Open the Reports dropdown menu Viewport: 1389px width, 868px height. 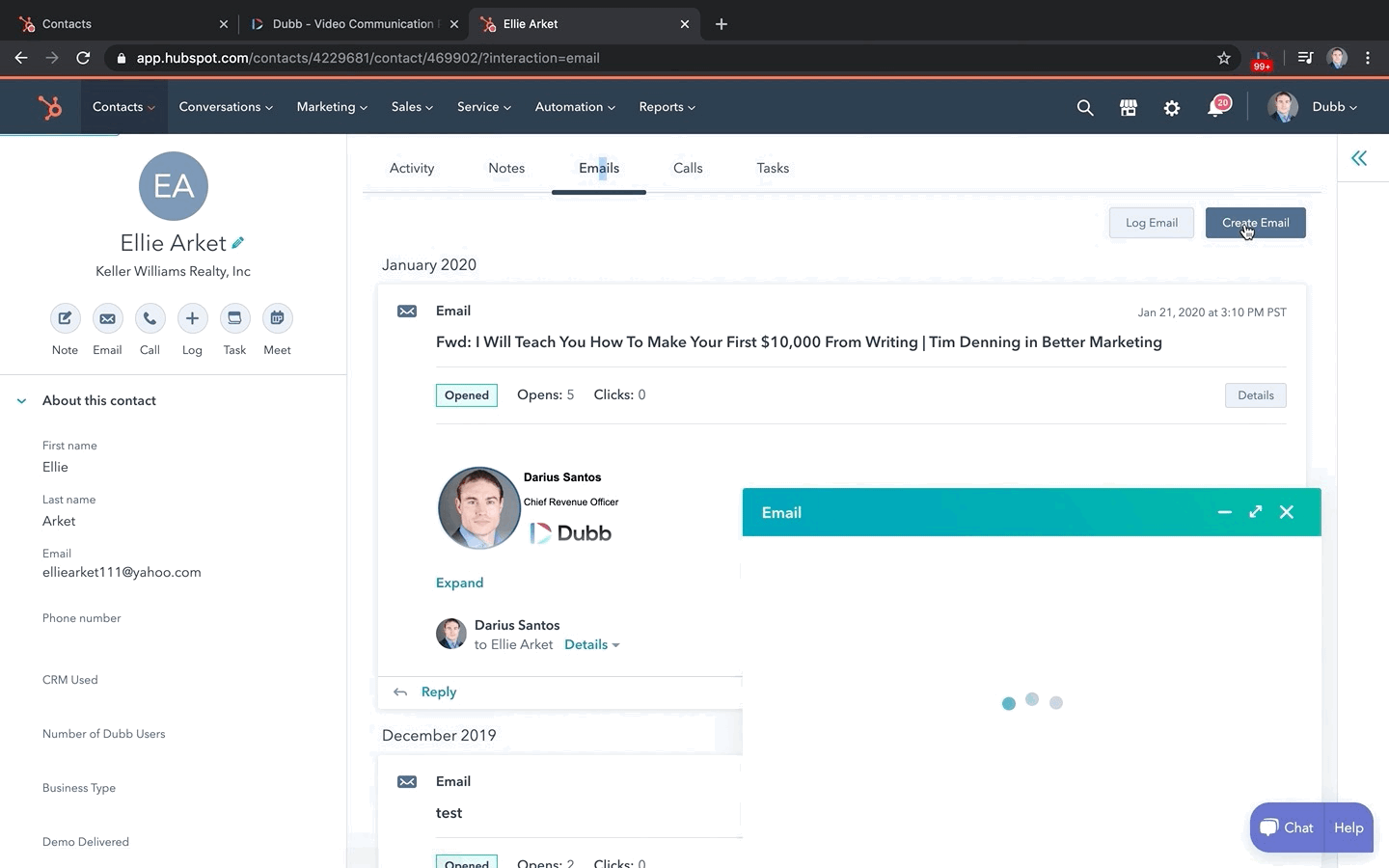coord(667,107)
